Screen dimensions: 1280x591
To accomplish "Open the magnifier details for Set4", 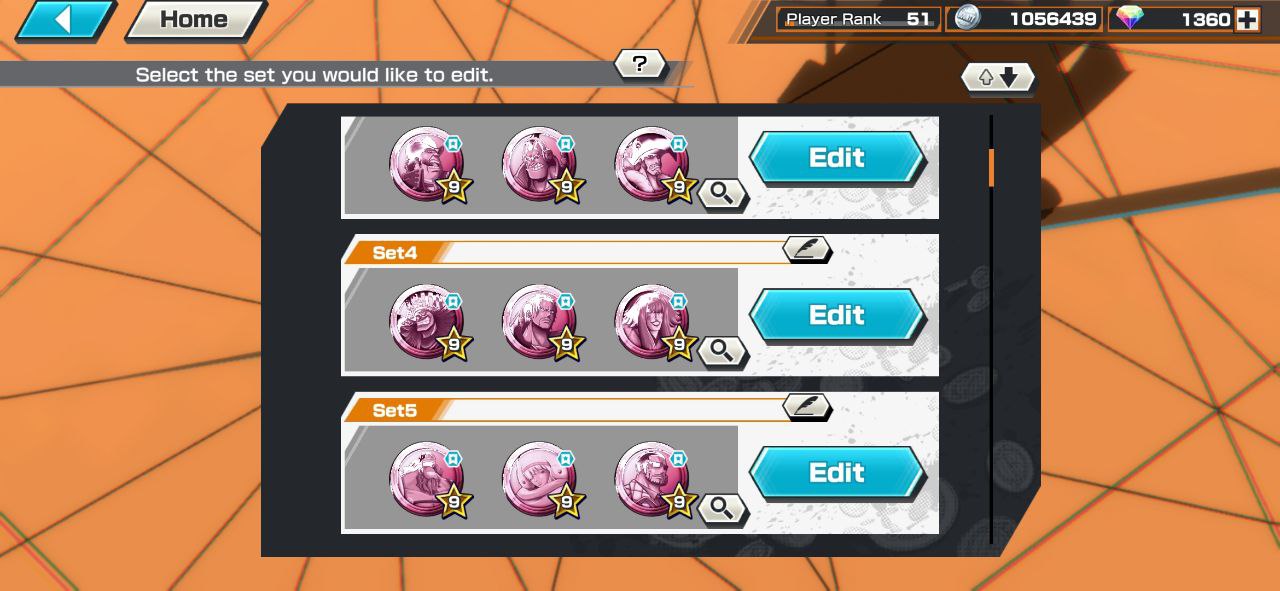I will click(x=723, y=351).
